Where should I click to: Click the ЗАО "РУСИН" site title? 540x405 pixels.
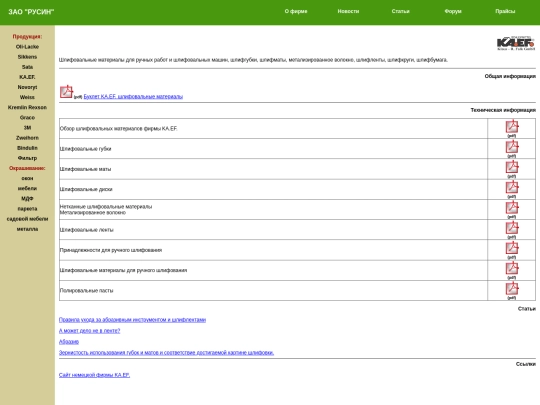[x=31, y=12]
